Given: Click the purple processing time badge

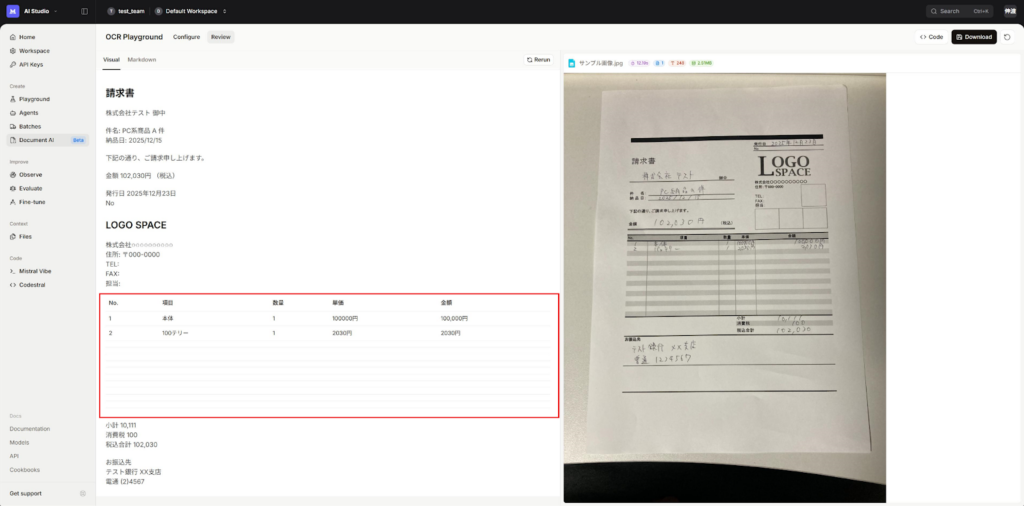Looking at the screenshot, I should coord(639,63).
